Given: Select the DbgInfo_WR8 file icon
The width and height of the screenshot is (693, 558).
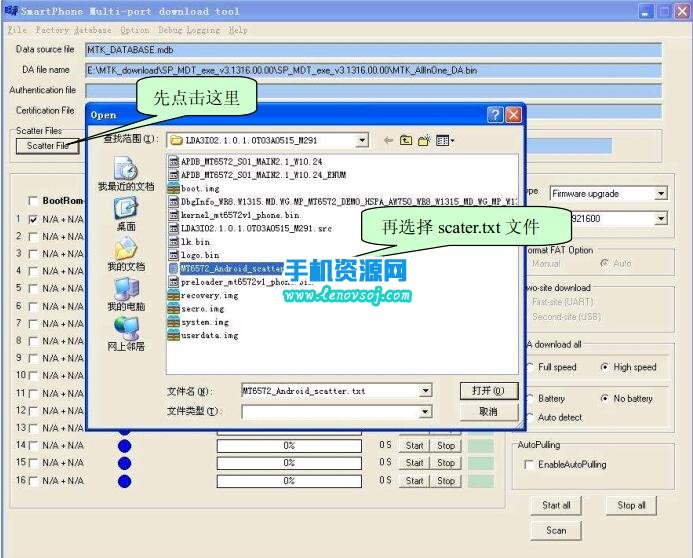Looking at the screenshot, I should (173, 201).
